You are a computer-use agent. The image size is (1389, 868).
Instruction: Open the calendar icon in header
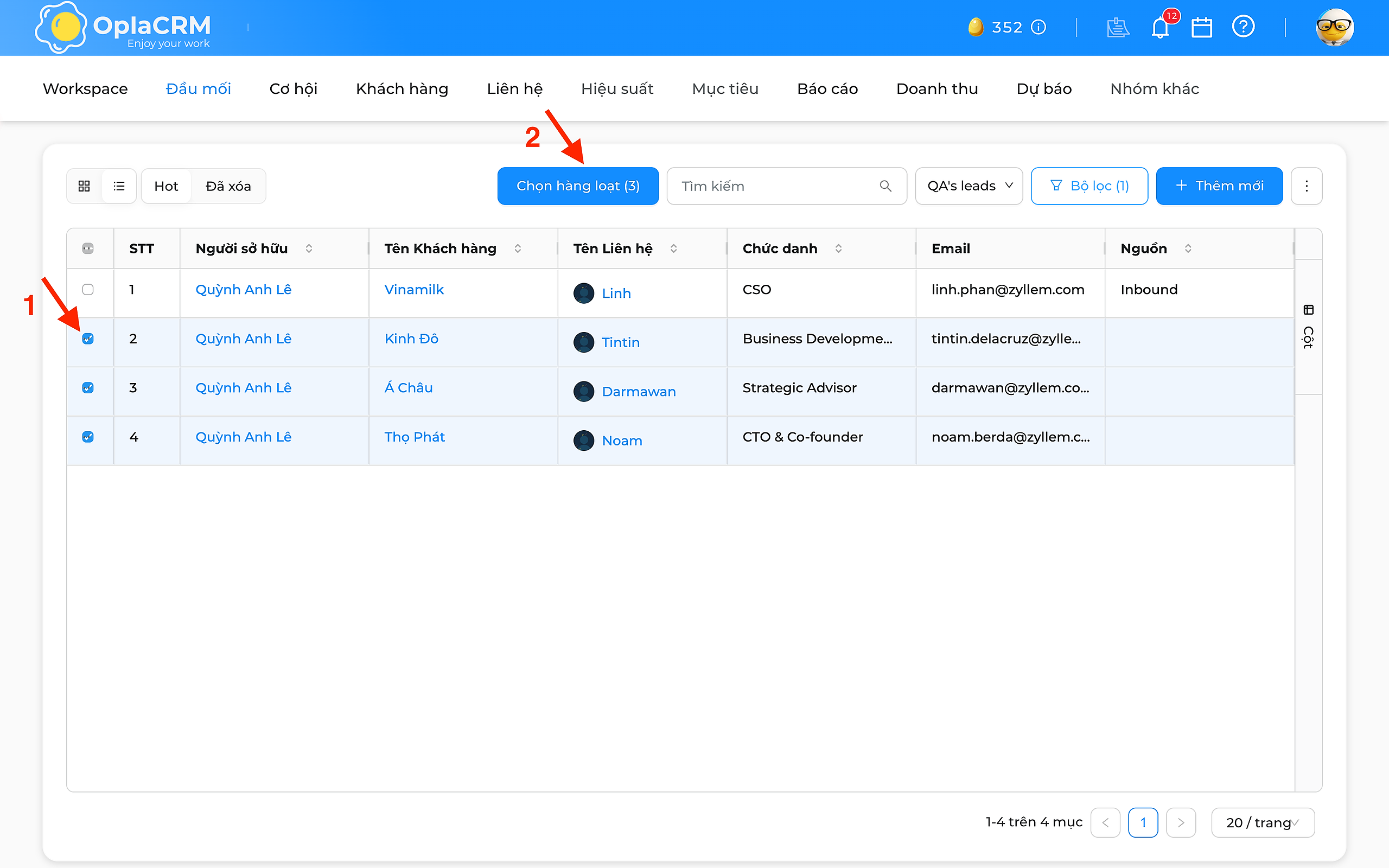point(1201,27)
